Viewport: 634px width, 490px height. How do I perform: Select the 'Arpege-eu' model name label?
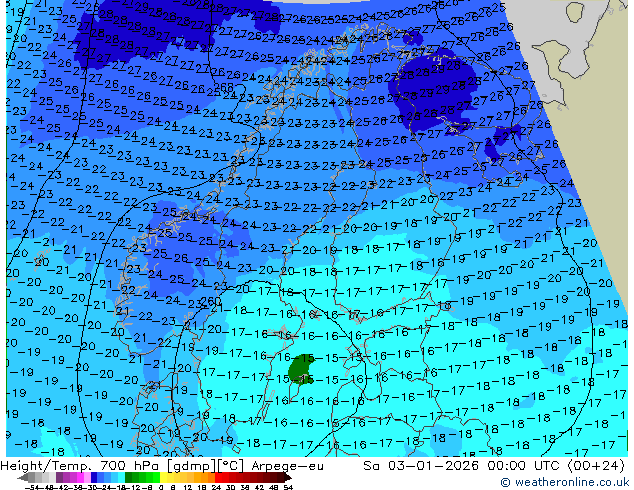coord(287,466)
